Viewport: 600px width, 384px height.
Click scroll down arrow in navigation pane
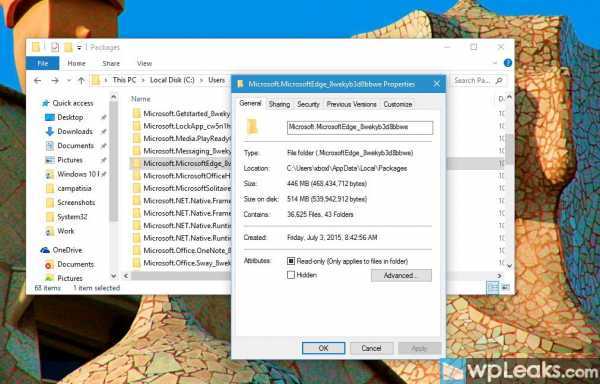point(113,275)
